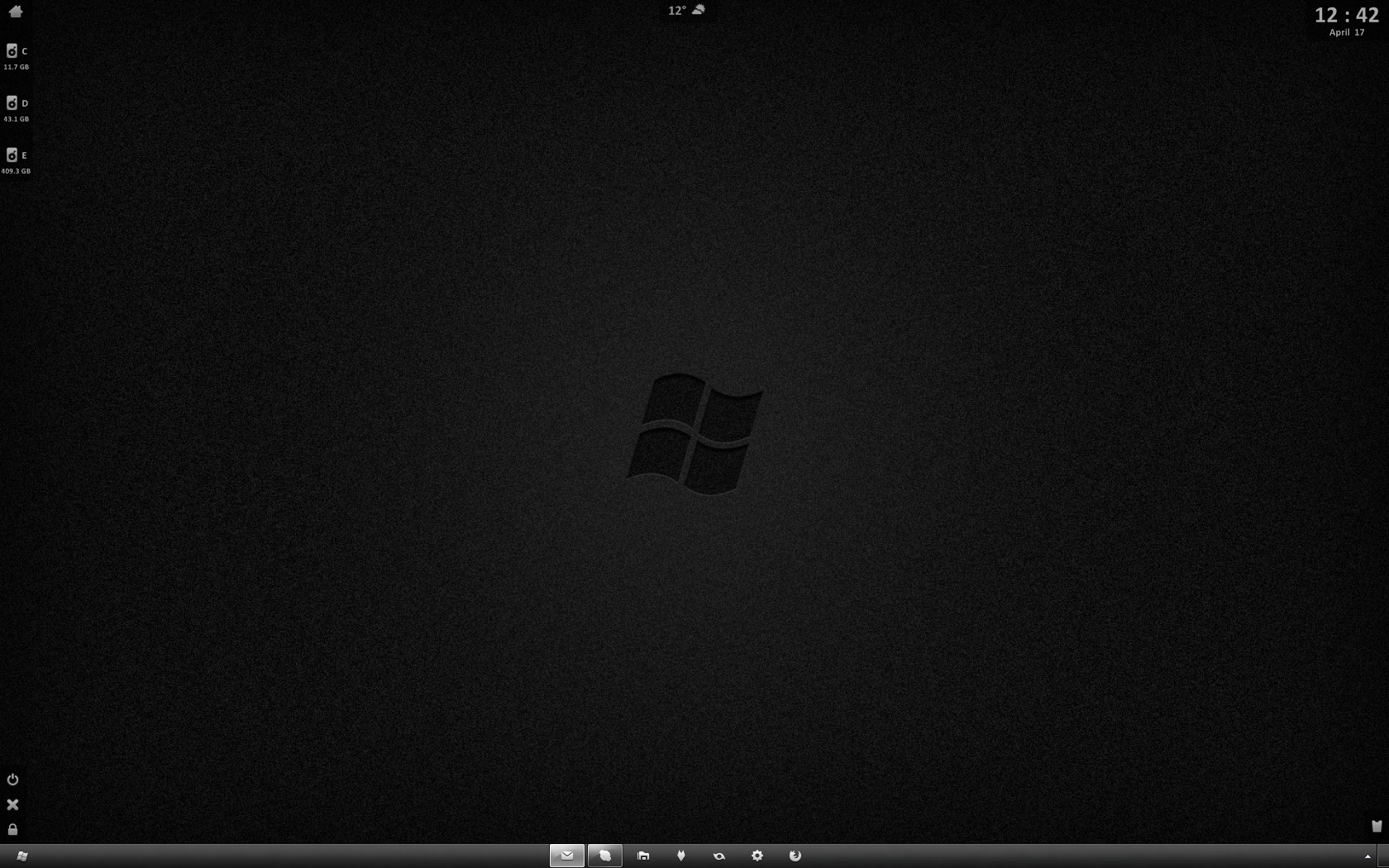Expand the hidden system tray arrow
Viewport: 1389px width, 868px height.
pos(1368,856)
